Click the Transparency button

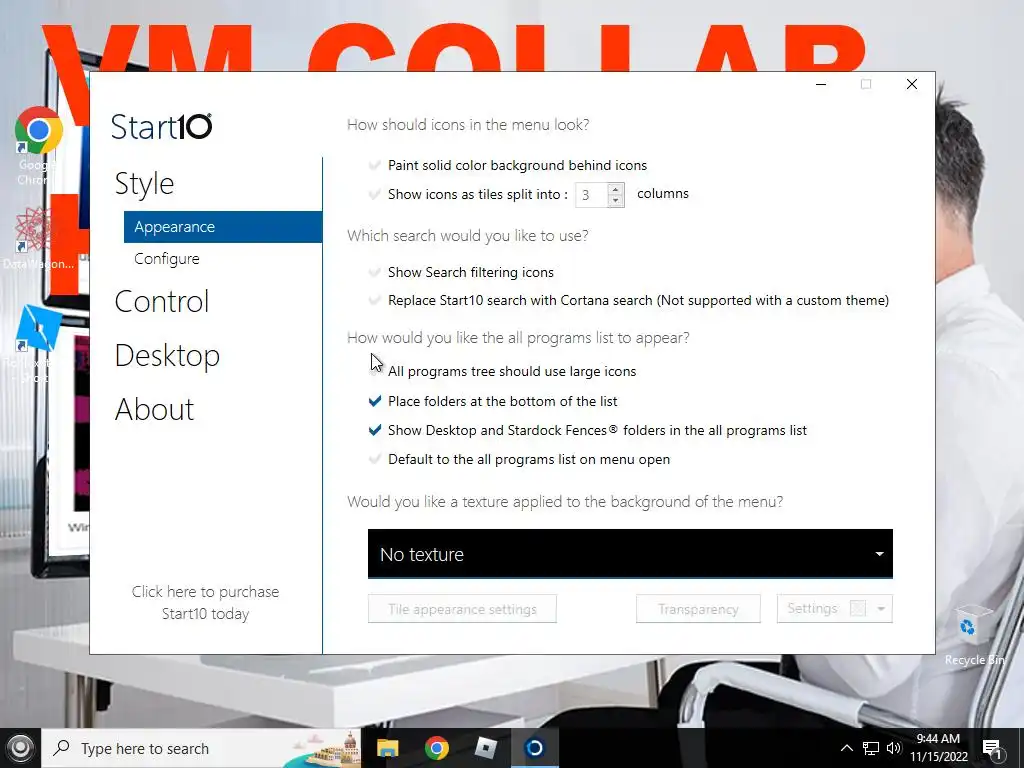point(698,609)
